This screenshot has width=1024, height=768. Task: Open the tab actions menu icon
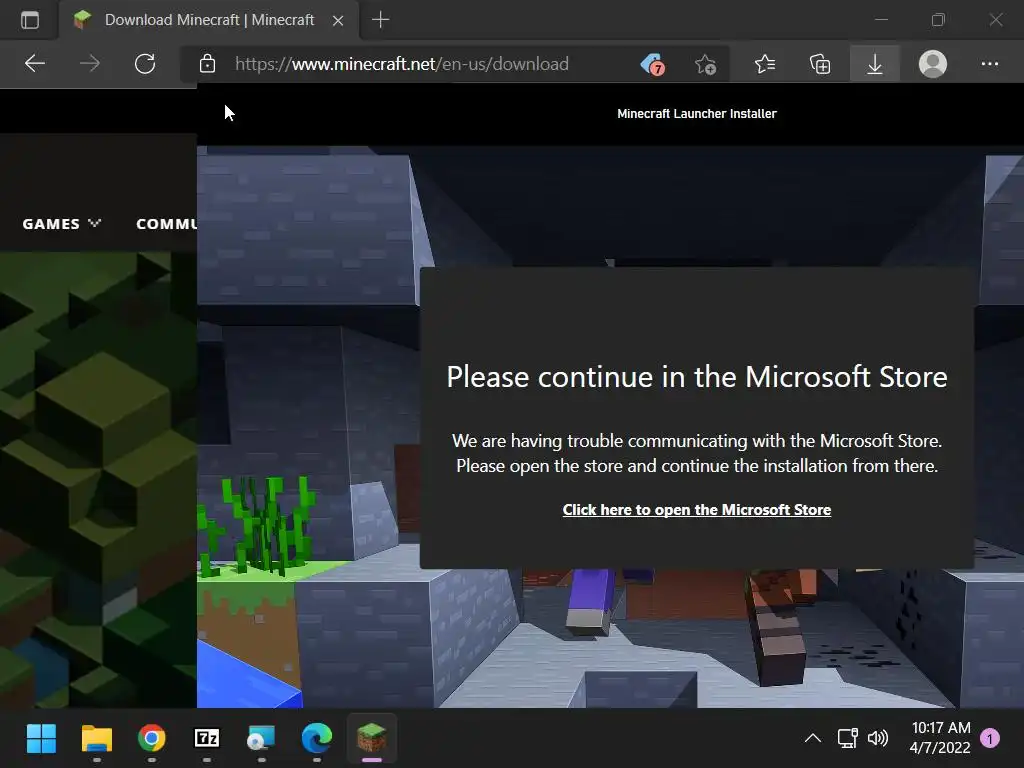[30, 20]
